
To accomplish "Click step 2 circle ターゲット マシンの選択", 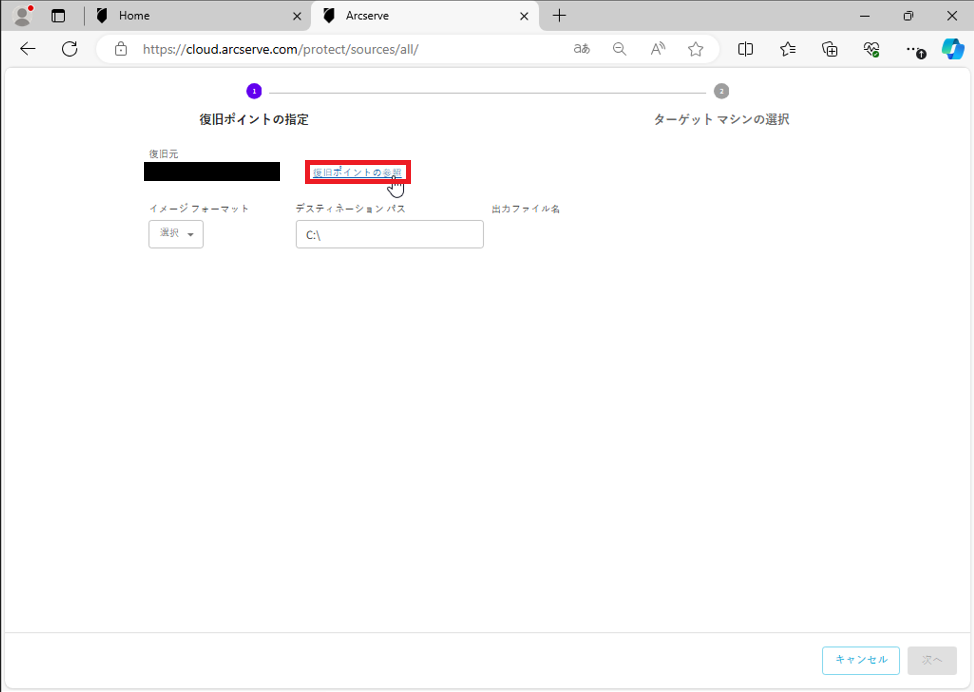I will [721, 91].
